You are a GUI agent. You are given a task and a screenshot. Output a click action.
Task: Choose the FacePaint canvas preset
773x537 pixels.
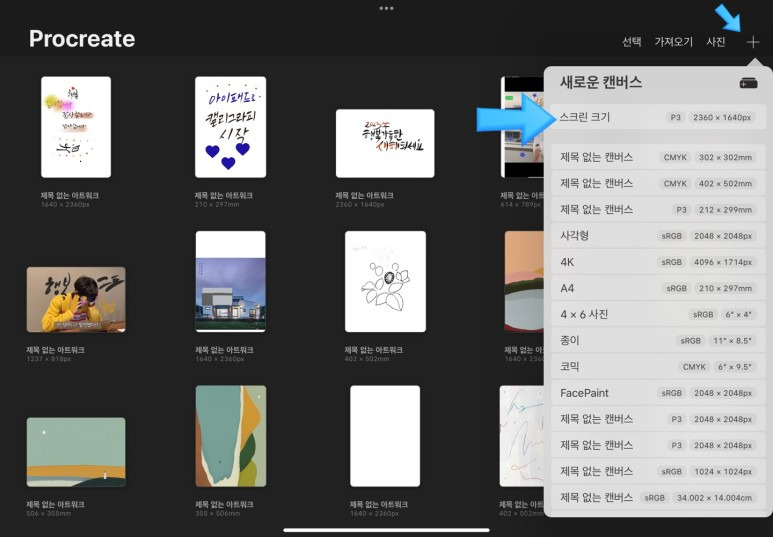(x=658, y=393)
